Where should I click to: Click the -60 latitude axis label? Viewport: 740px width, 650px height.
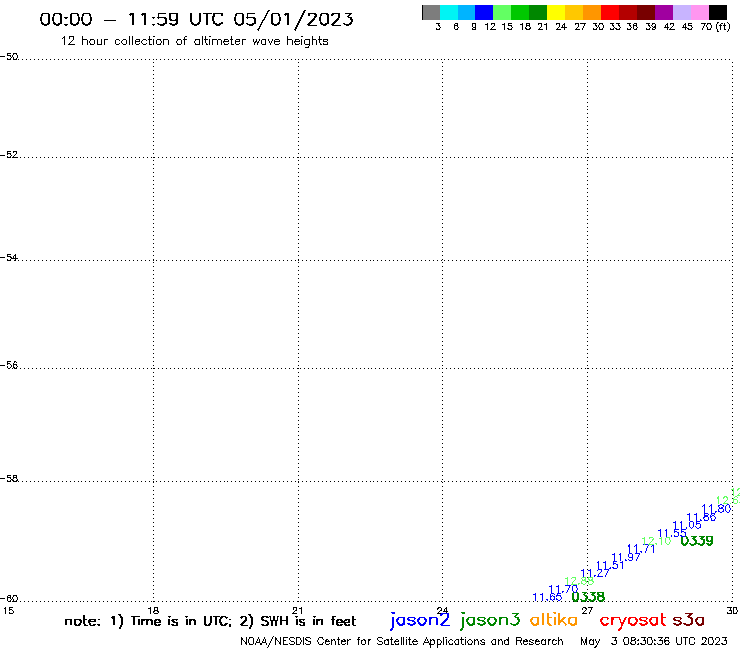pos(9,599)
